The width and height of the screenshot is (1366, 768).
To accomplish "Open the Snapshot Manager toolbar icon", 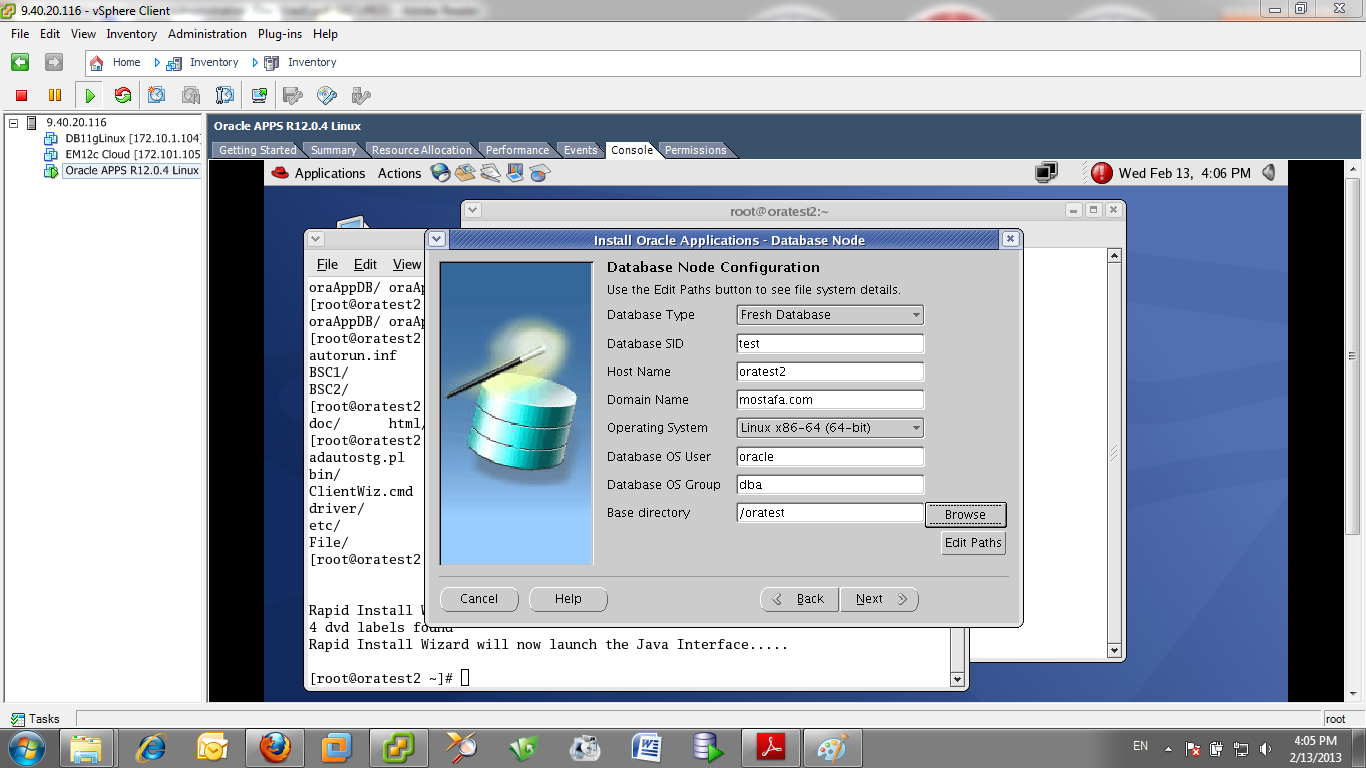I will tap(225, 95).
